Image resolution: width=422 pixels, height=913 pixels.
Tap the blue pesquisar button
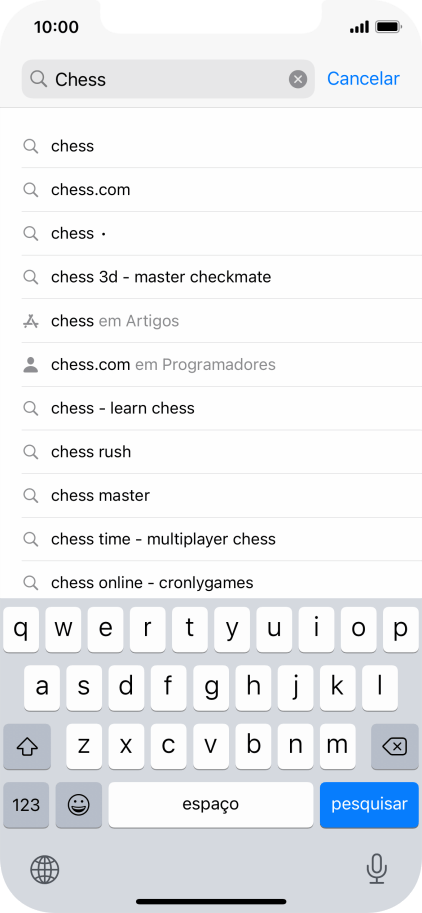pos(369,805)
